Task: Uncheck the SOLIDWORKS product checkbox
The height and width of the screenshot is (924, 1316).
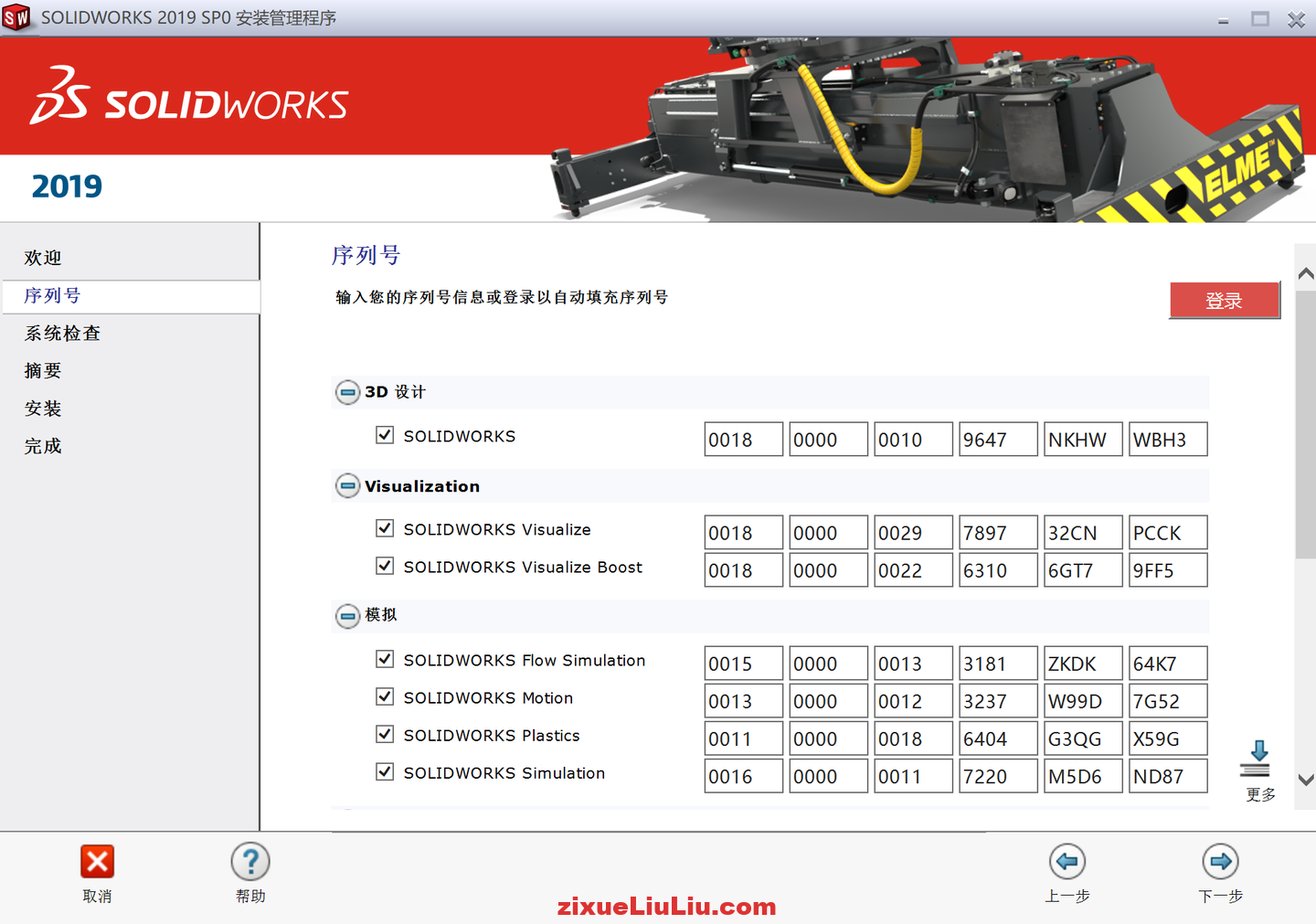Action: coord(385,434)
